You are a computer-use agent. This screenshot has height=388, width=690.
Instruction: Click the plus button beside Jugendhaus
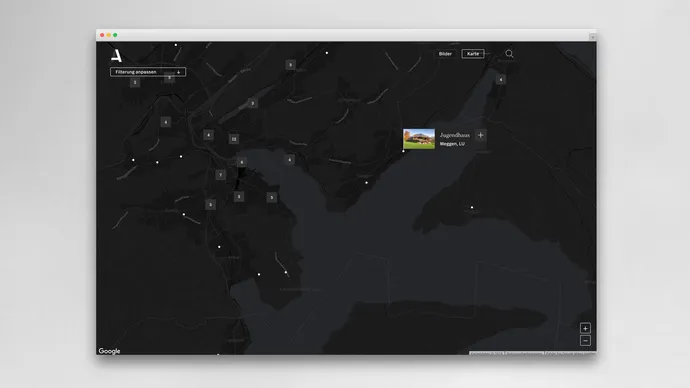pyautogui.click(x=481, y=135)
